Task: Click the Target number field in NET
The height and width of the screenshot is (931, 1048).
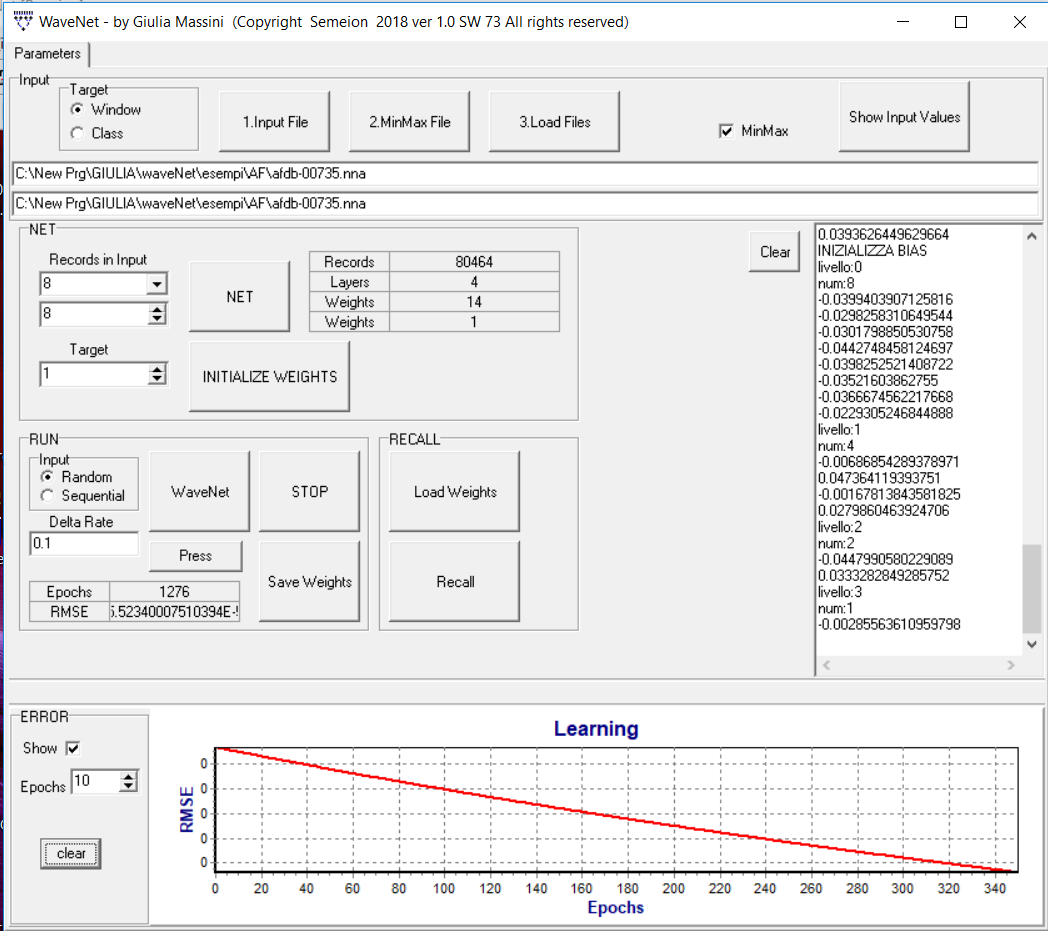Action: [x=95, y=374]
